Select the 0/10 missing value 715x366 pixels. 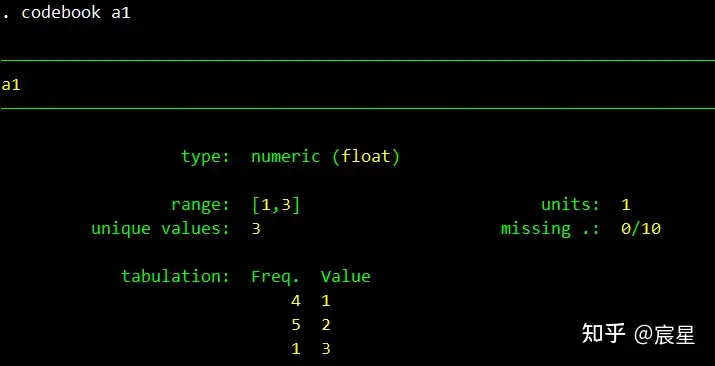coord(641,228)
